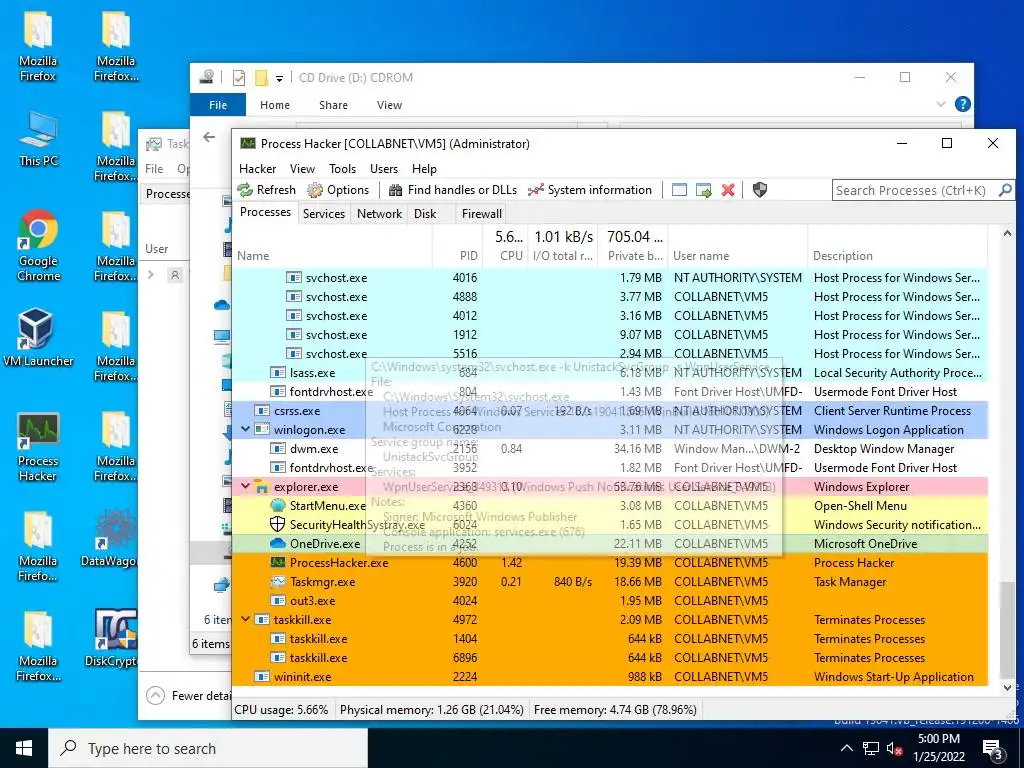Open the Home ribbon tab in Explorer
This screenshot has width=1024, height=768.
[275, 104]
